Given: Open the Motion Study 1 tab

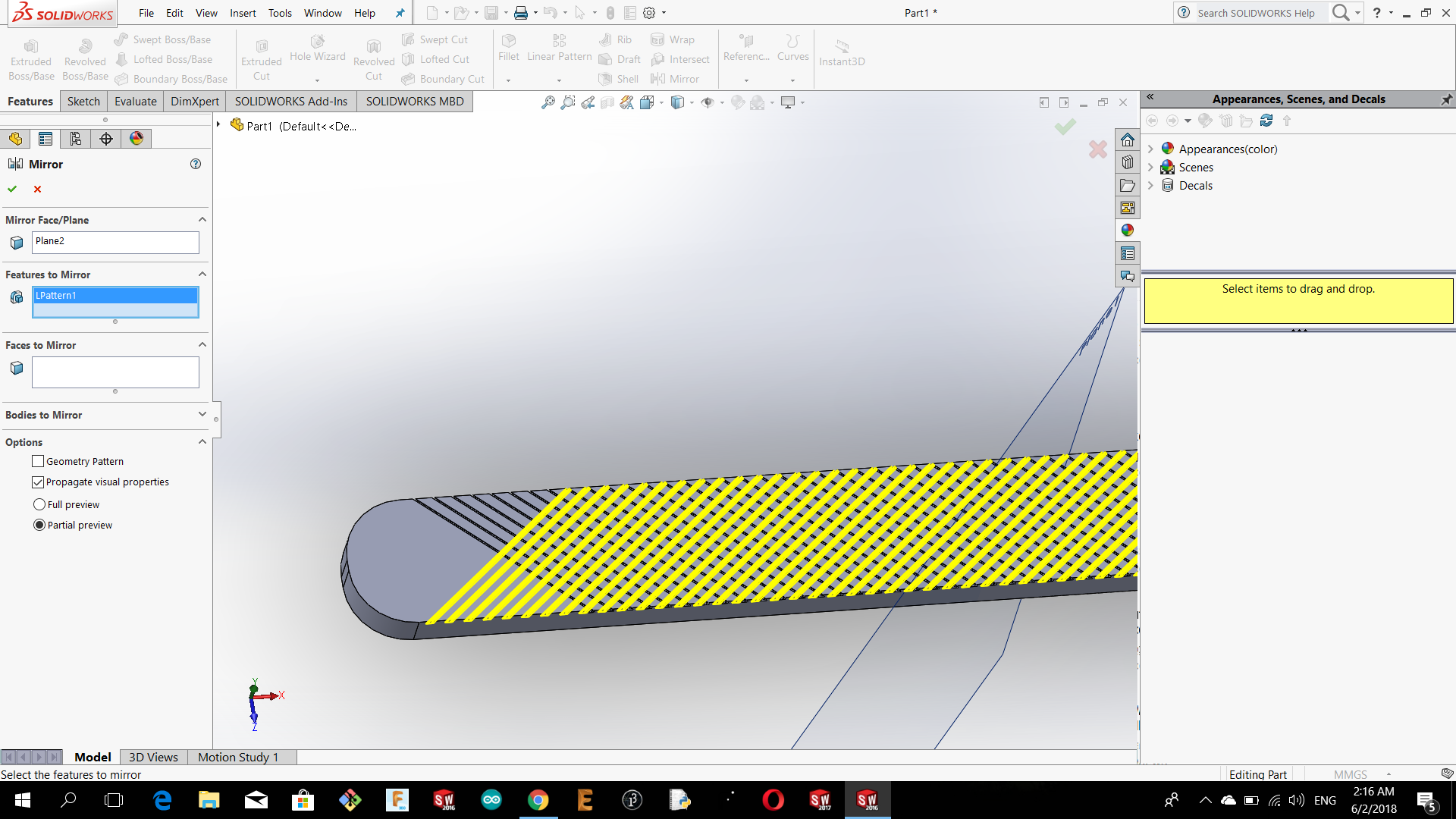Looking at the screenshot, I should click(238, 757).
